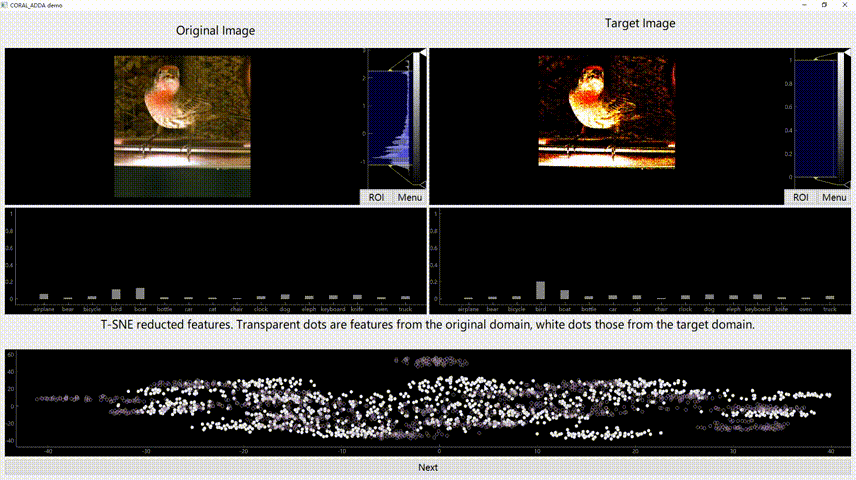This screenshot has width=856, height=480.
Task: Click the bird bar in Original chart
Action: click(116, 294)
